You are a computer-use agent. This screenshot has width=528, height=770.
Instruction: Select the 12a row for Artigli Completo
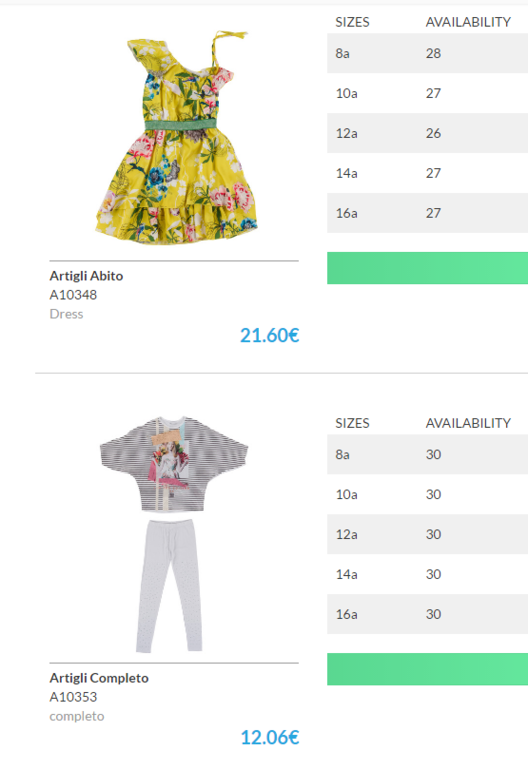427,534
